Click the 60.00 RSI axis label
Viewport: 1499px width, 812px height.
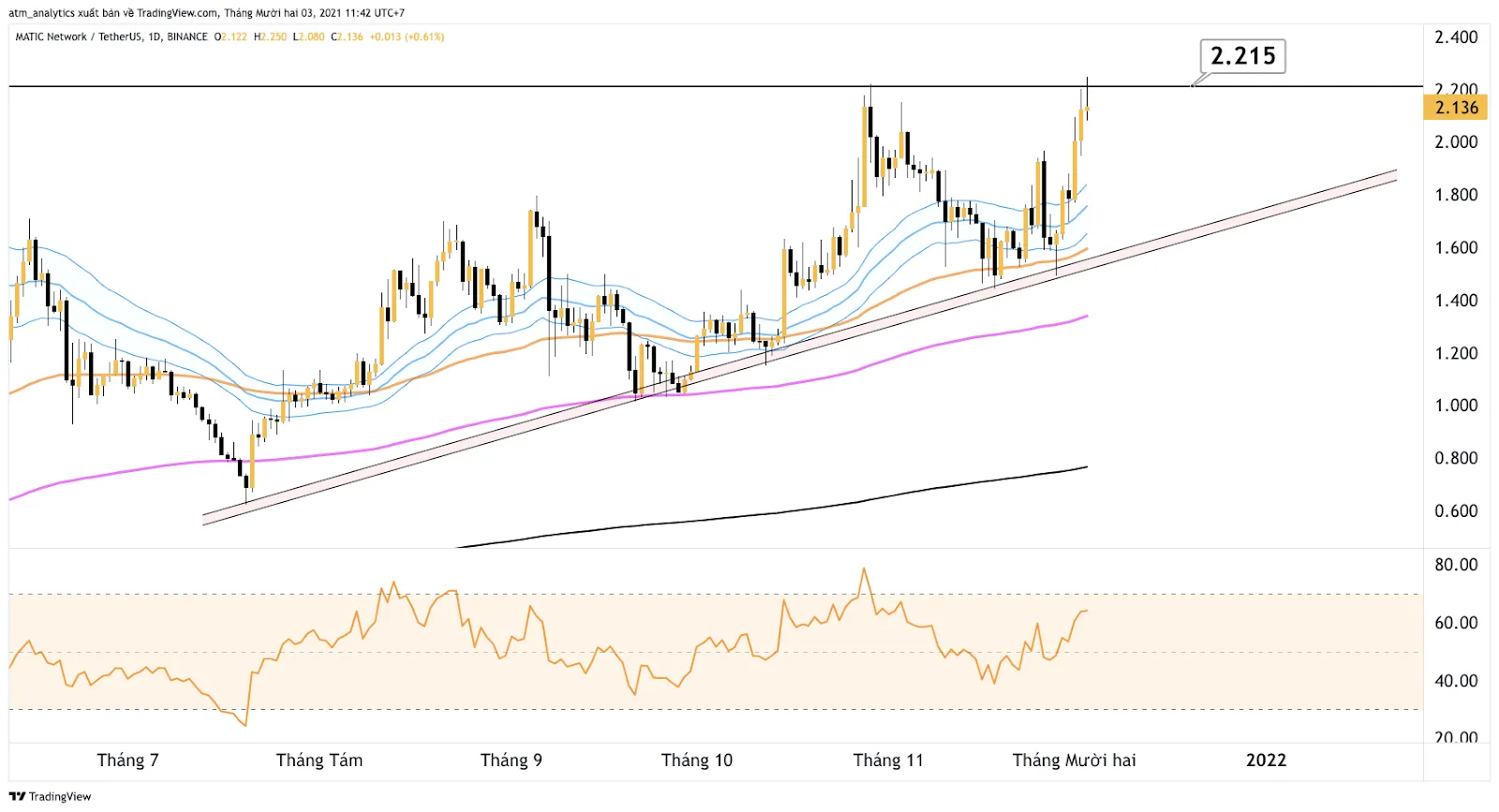click(x=1456, y=622)
